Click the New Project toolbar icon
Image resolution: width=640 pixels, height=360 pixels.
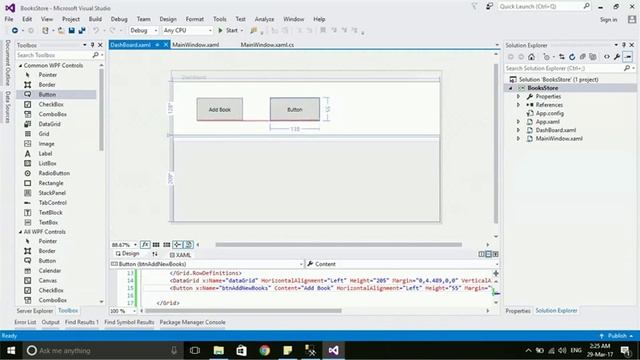pyautogui.click(x=45, y=30)
